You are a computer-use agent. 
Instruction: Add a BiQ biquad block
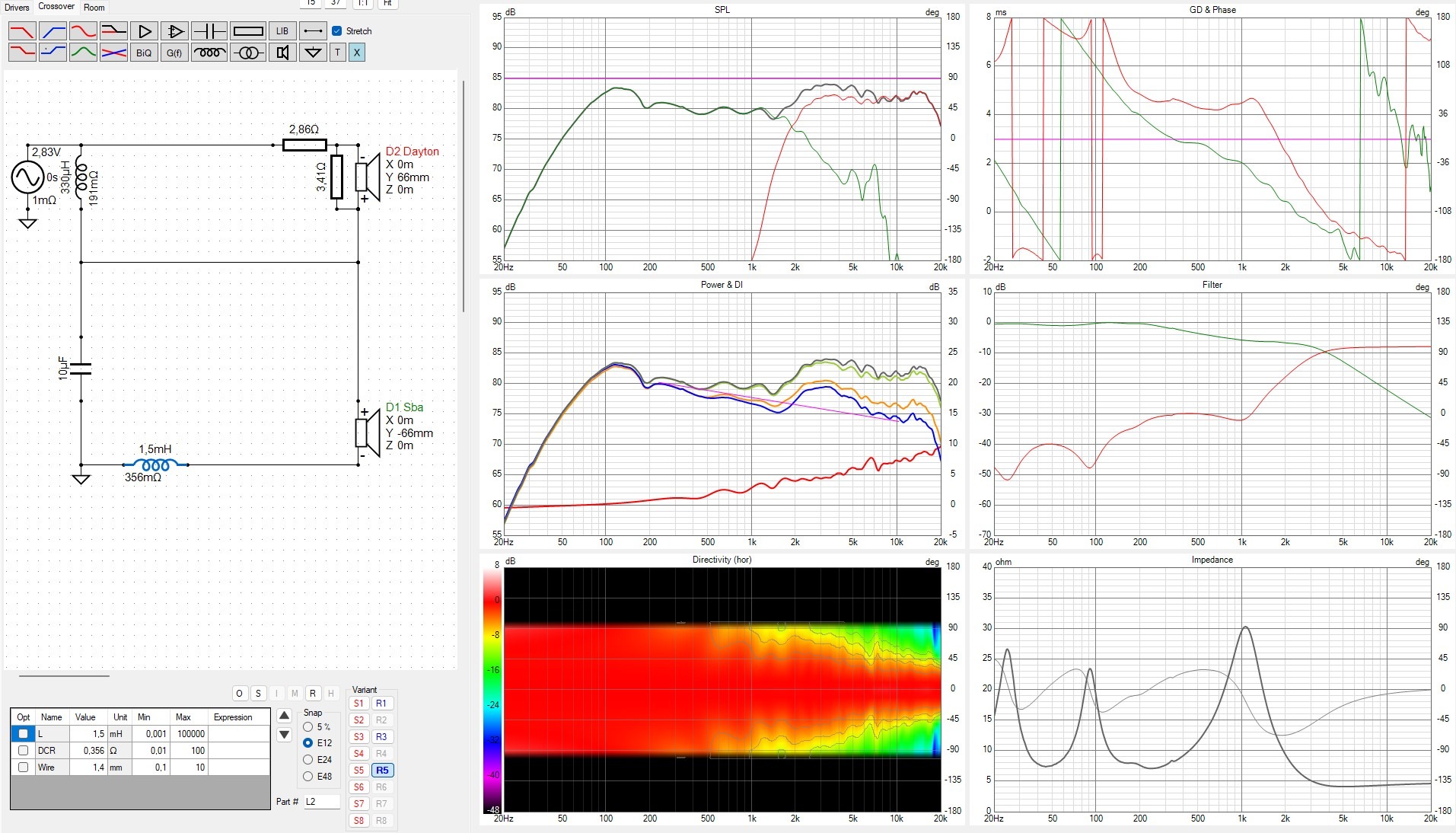[144, 53]
